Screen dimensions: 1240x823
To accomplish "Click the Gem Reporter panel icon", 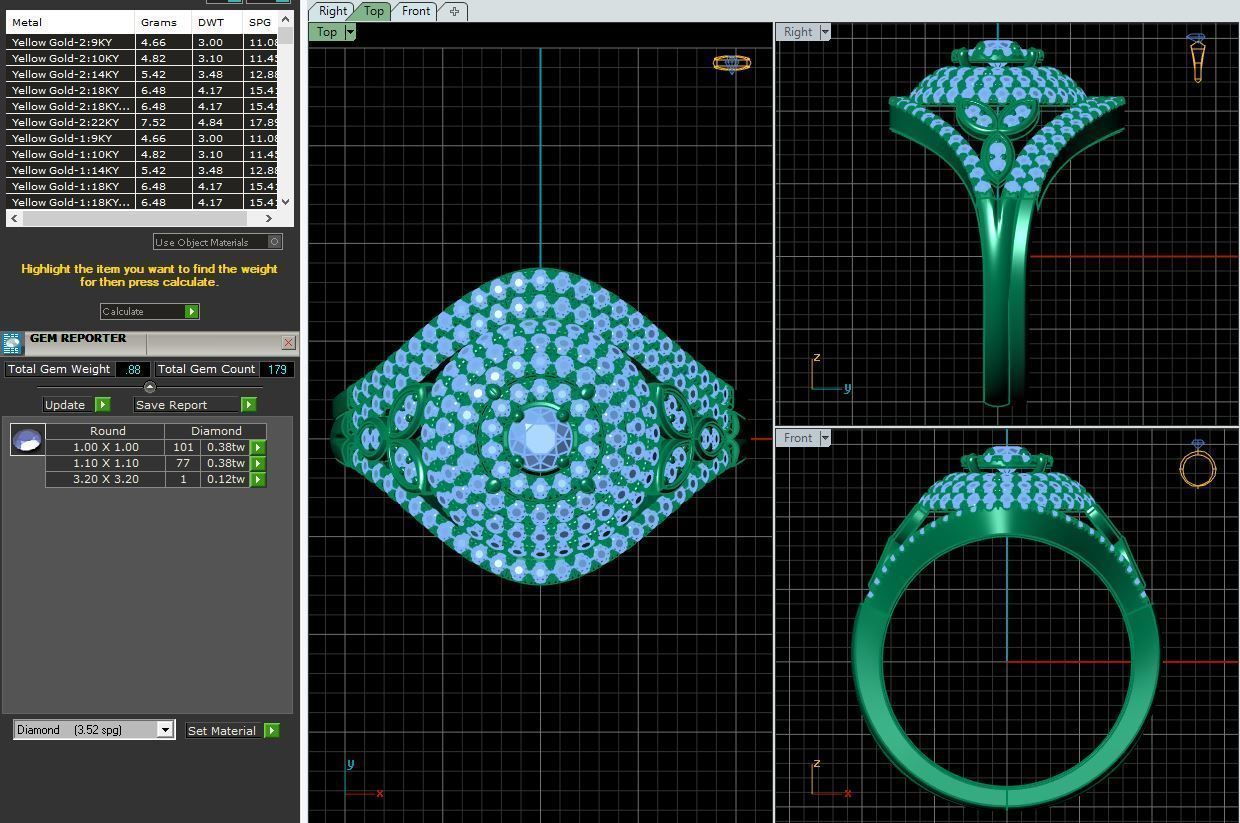I will point(12,343).
